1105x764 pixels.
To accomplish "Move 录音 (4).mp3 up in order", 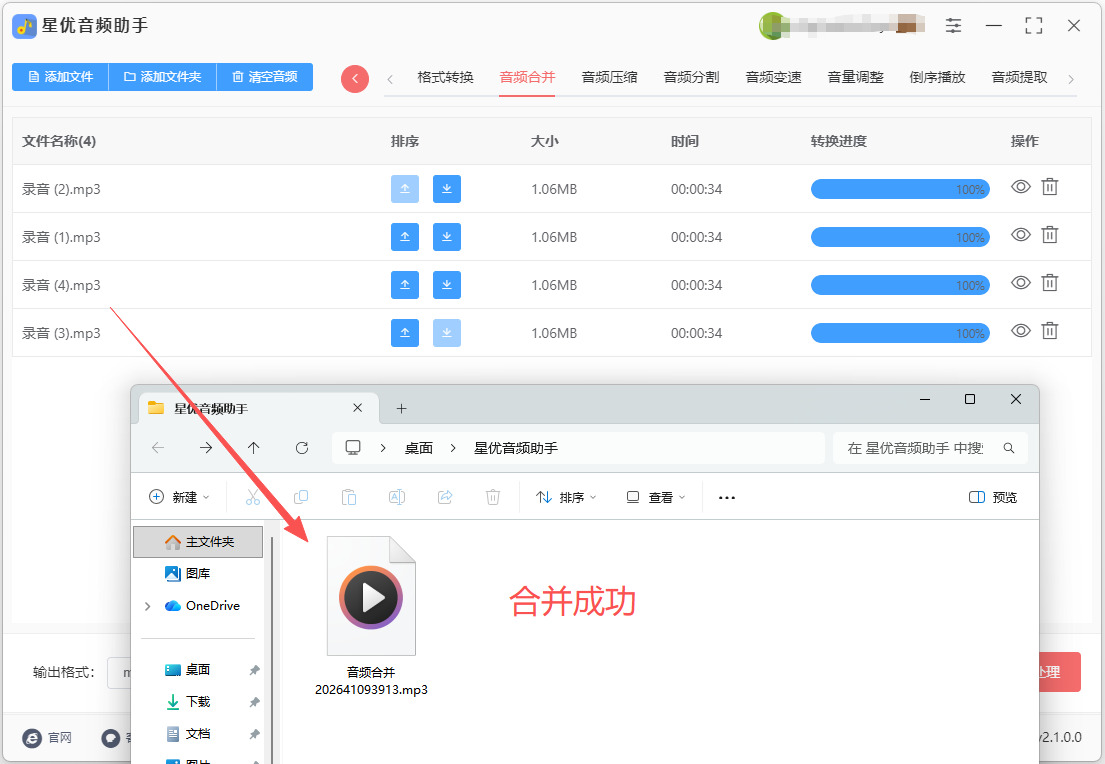I will tap(405, 285).
